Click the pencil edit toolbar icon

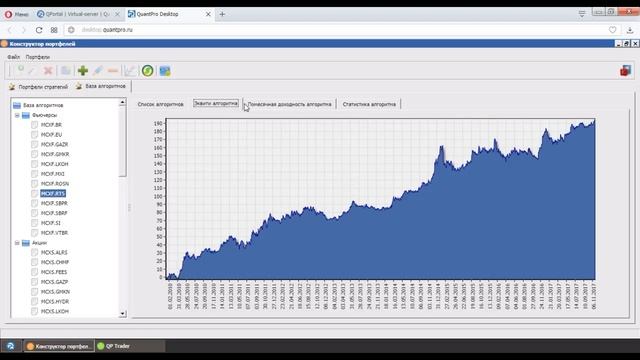pyautogui.click(x=98, y=71)
